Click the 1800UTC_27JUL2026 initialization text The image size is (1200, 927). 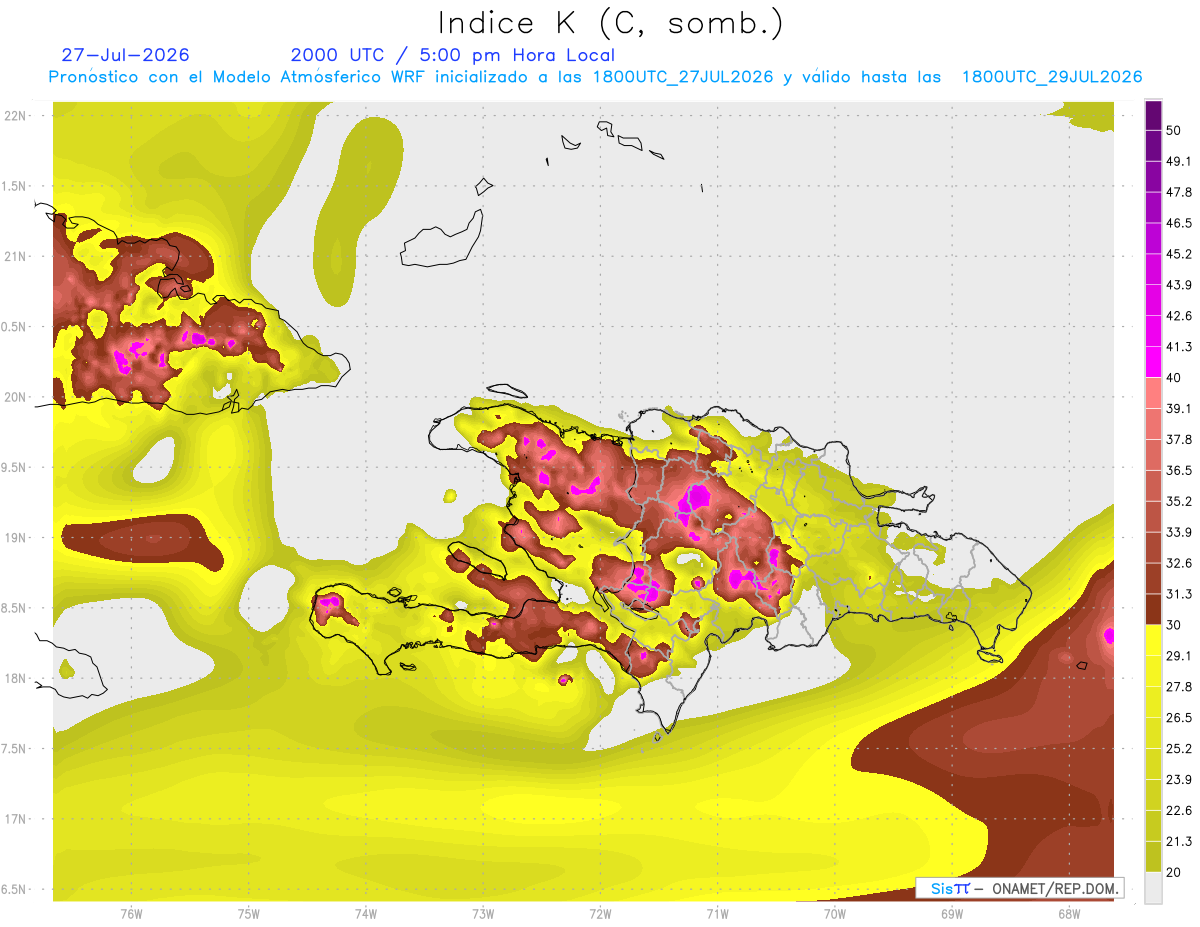point(683,77)
